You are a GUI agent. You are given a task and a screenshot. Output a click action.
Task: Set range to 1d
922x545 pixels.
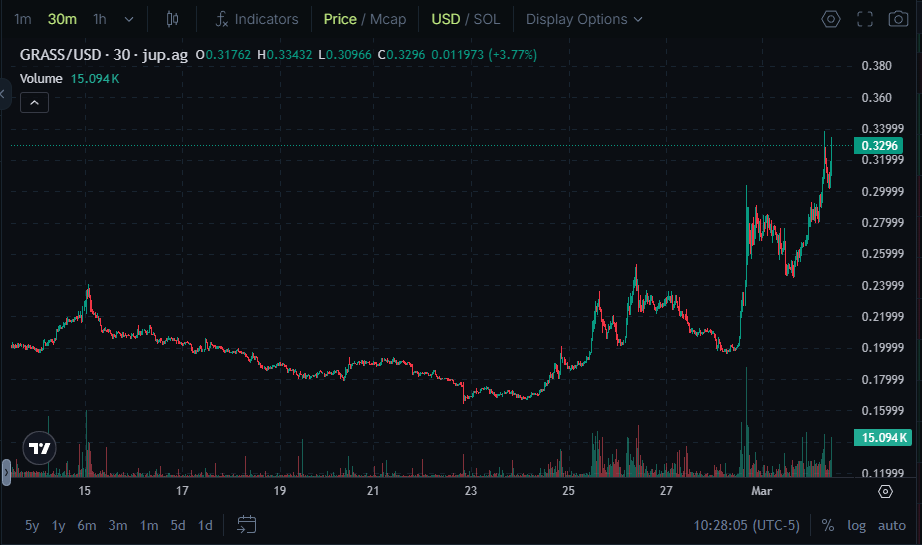(205, 526)
